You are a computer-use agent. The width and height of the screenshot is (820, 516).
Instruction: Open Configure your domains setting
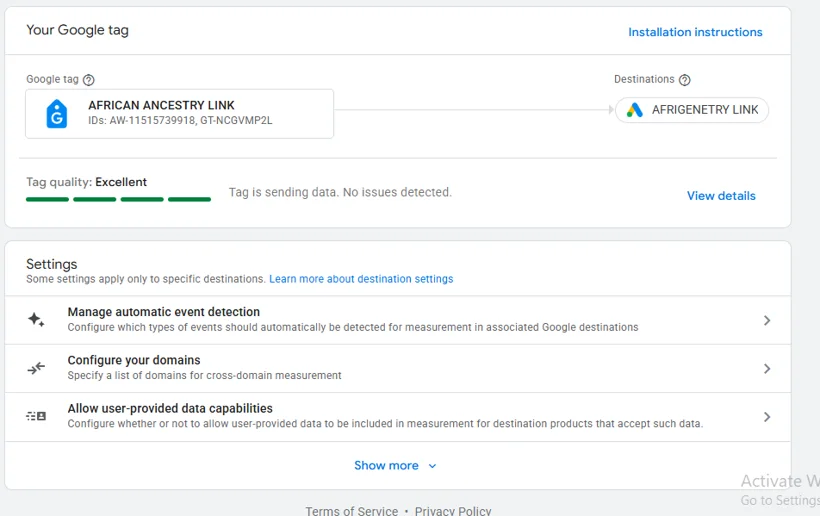[397, 369]
